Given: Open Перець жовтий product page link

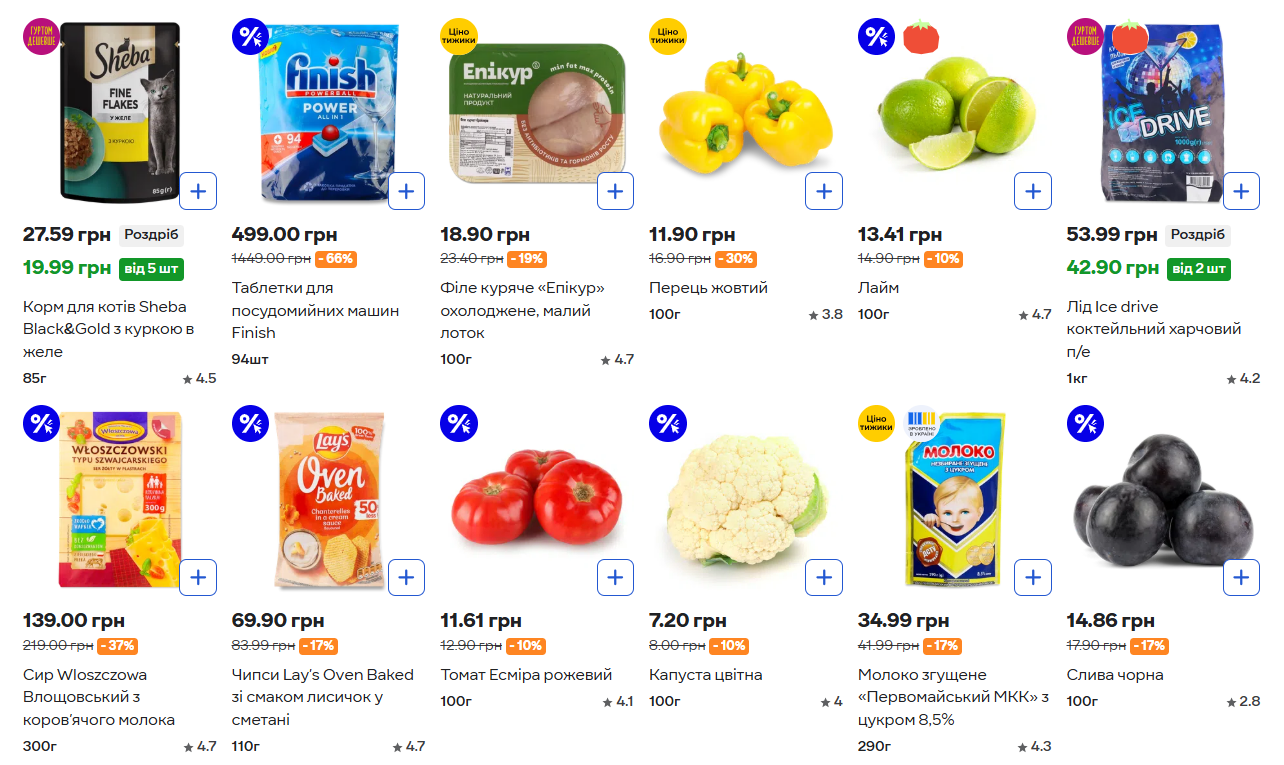Looking at the screenshot, I should [x=708, y=288].
